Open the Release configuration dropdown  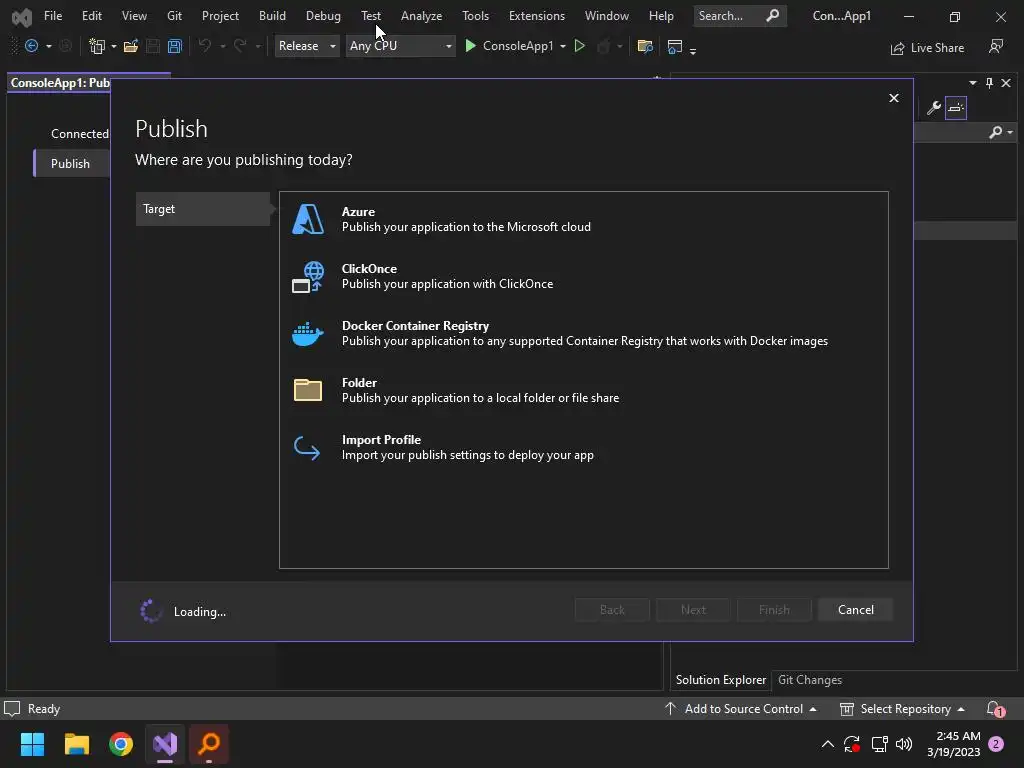(x=307, y=46)
